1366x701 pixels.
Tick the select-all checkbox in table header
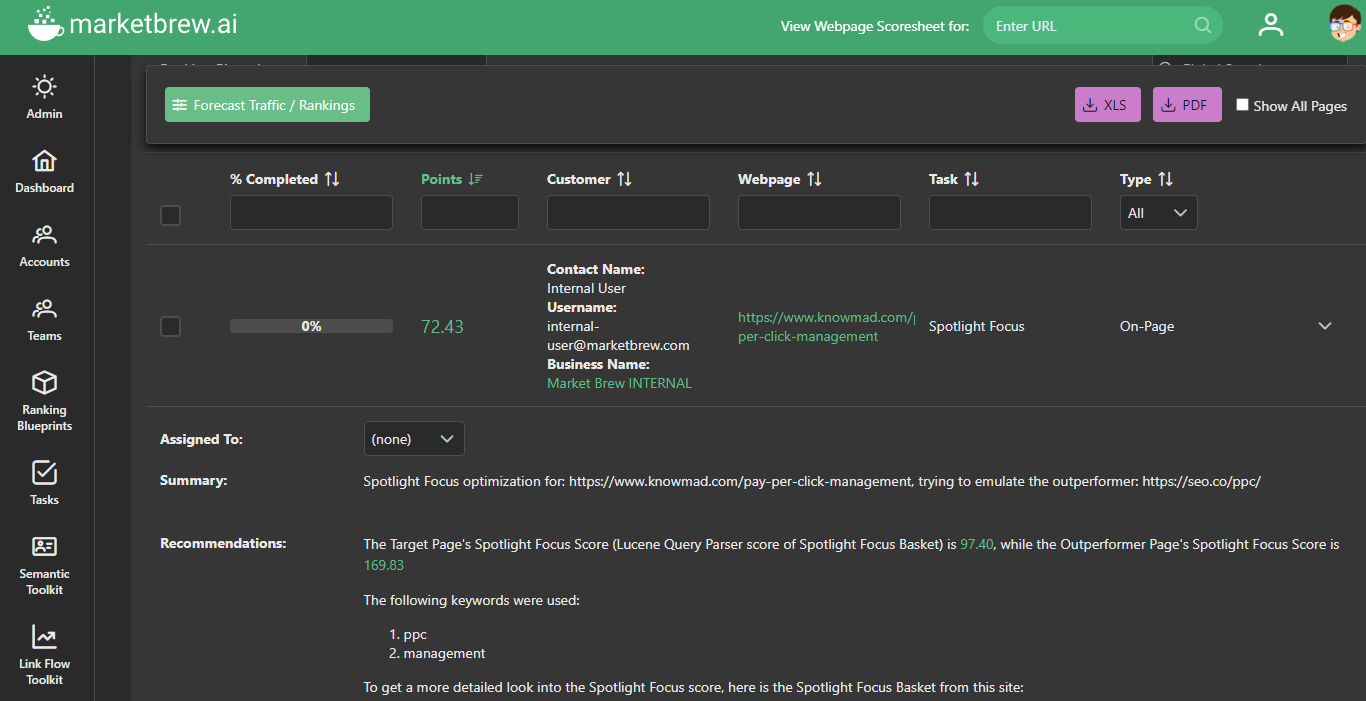pyautogui.click(x=171, y=215)
